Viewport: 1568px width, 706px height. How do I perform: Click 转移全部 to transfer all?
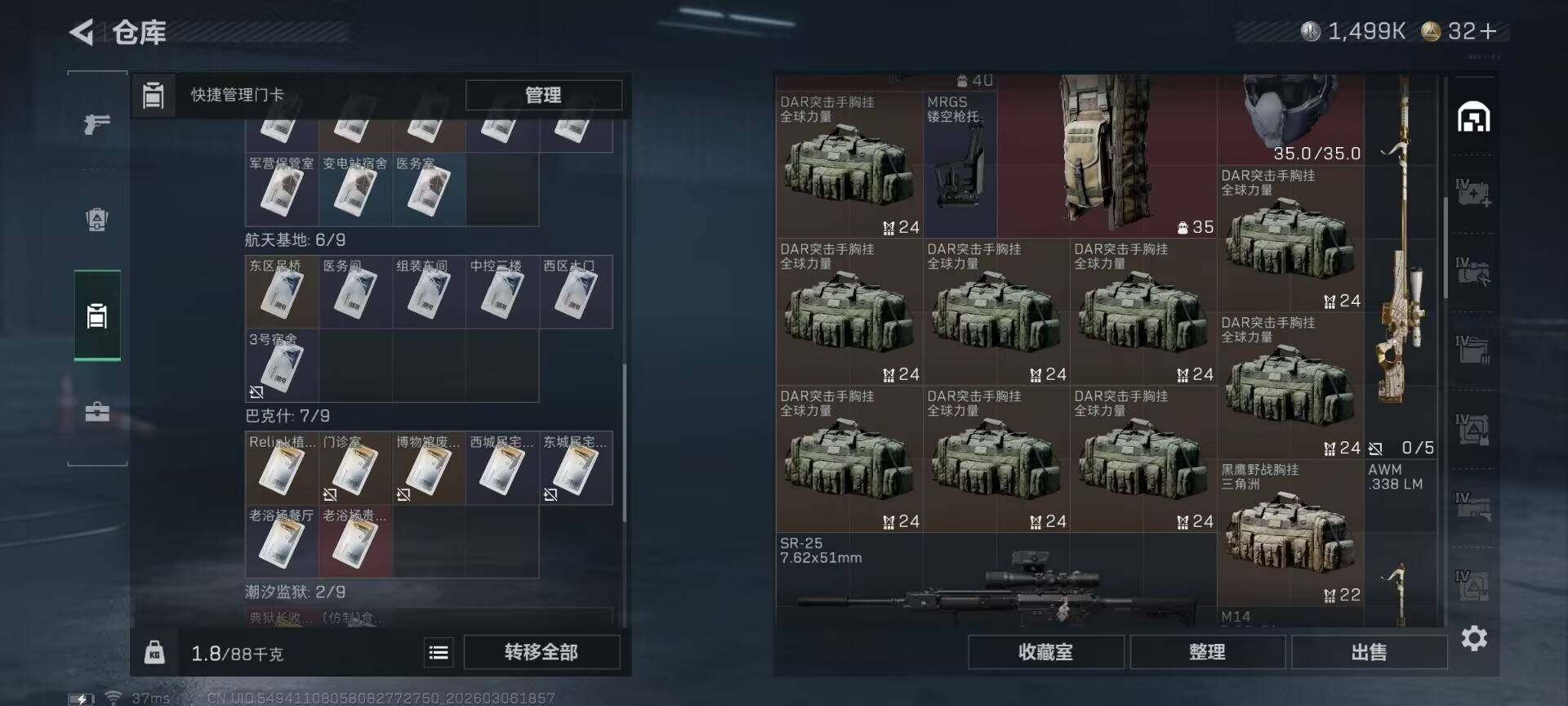(x=541, y=652)
